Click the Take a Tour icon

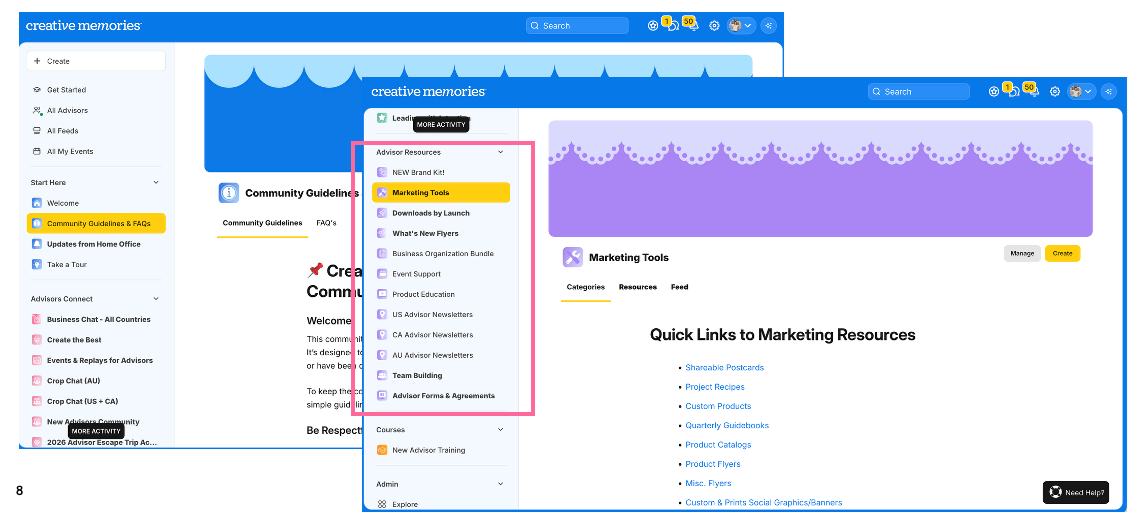point(37,264)
